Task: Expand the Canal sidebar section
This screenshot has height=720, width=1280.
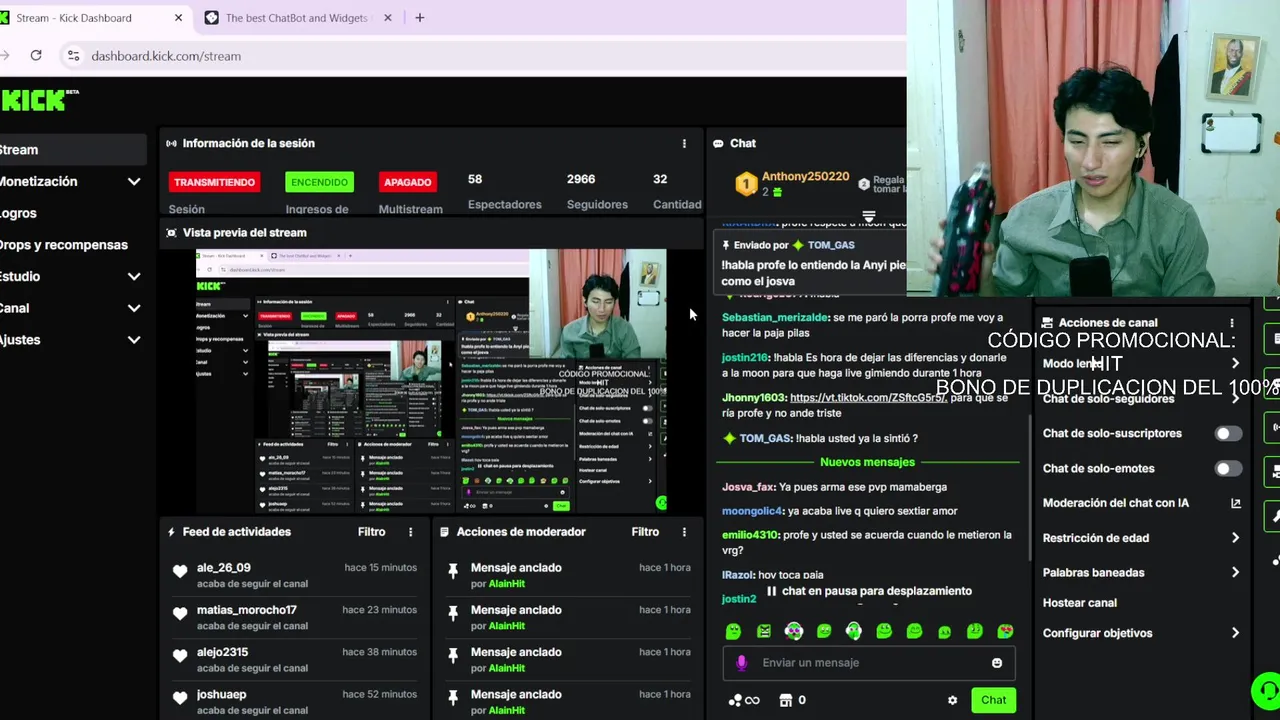Action: click(x=134, y=308)
